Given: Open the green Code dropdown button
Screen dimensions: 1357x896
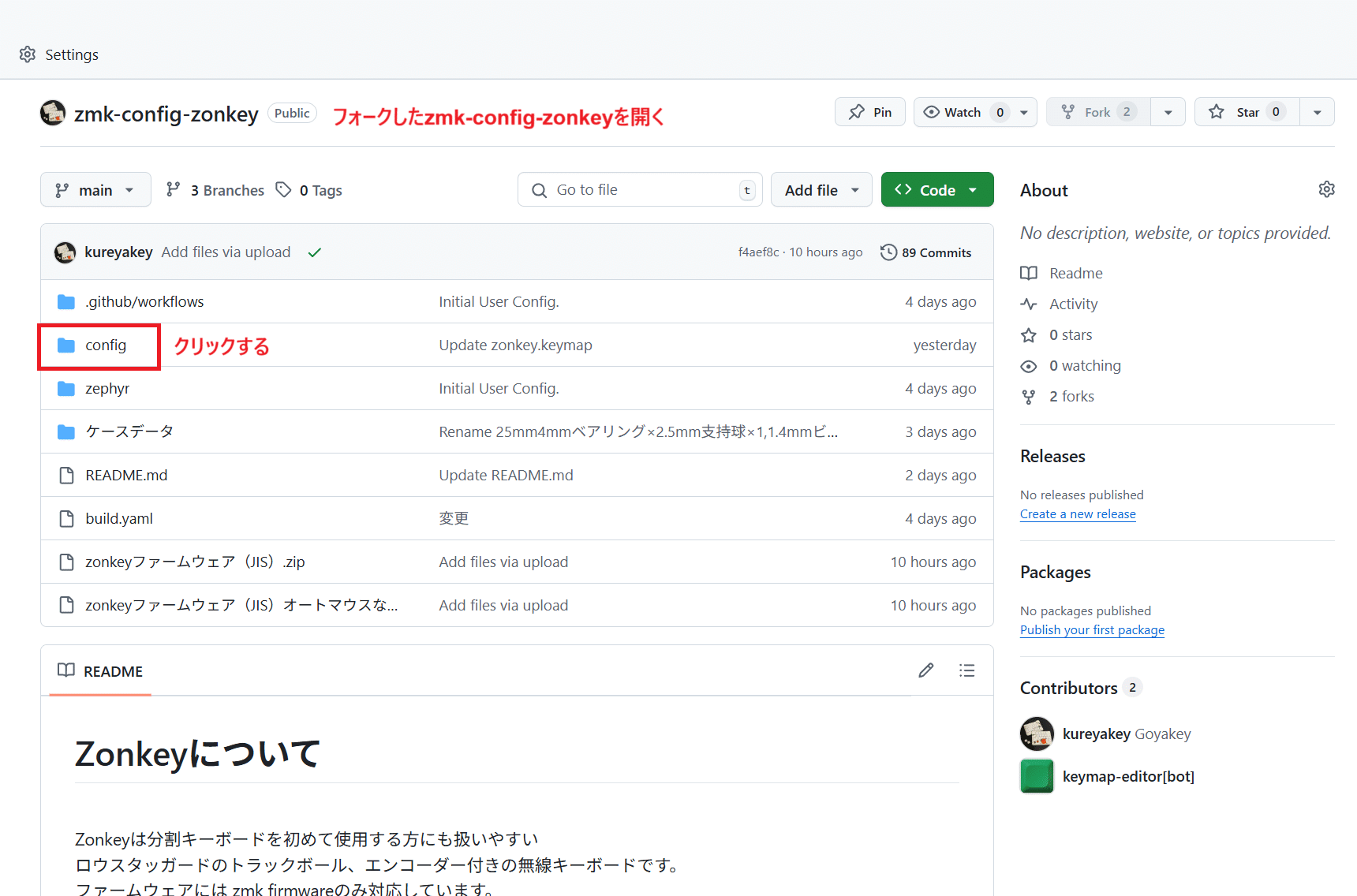Looking at the screenshot, I should 937,190.
